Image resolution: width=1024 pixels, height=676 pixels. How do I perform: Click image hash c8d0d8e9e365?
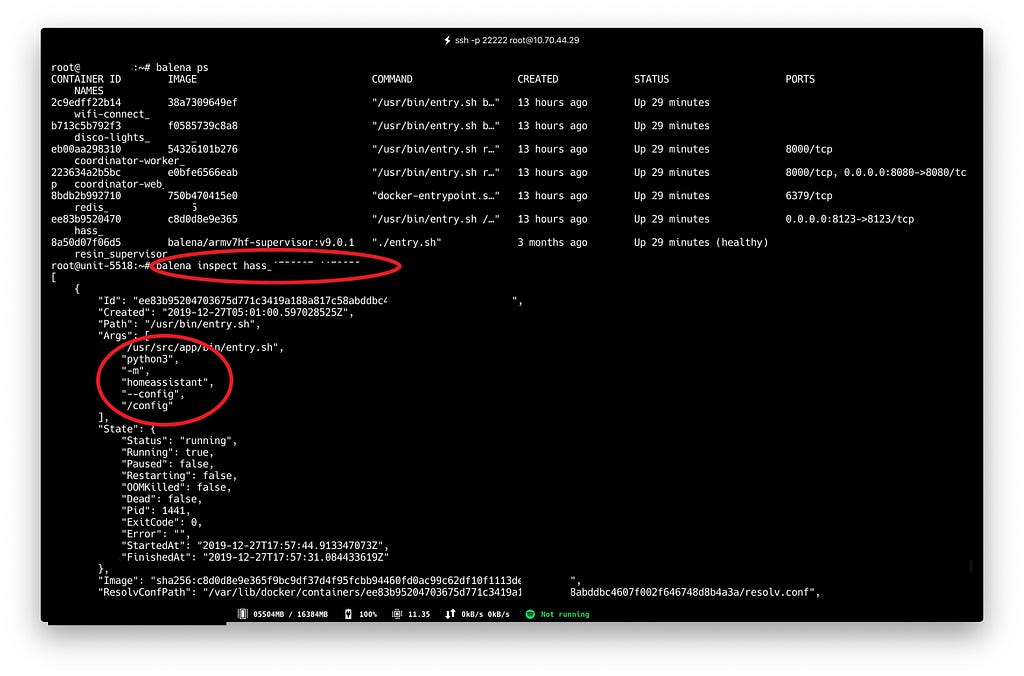pyautogui.click(x=202, y=219)
